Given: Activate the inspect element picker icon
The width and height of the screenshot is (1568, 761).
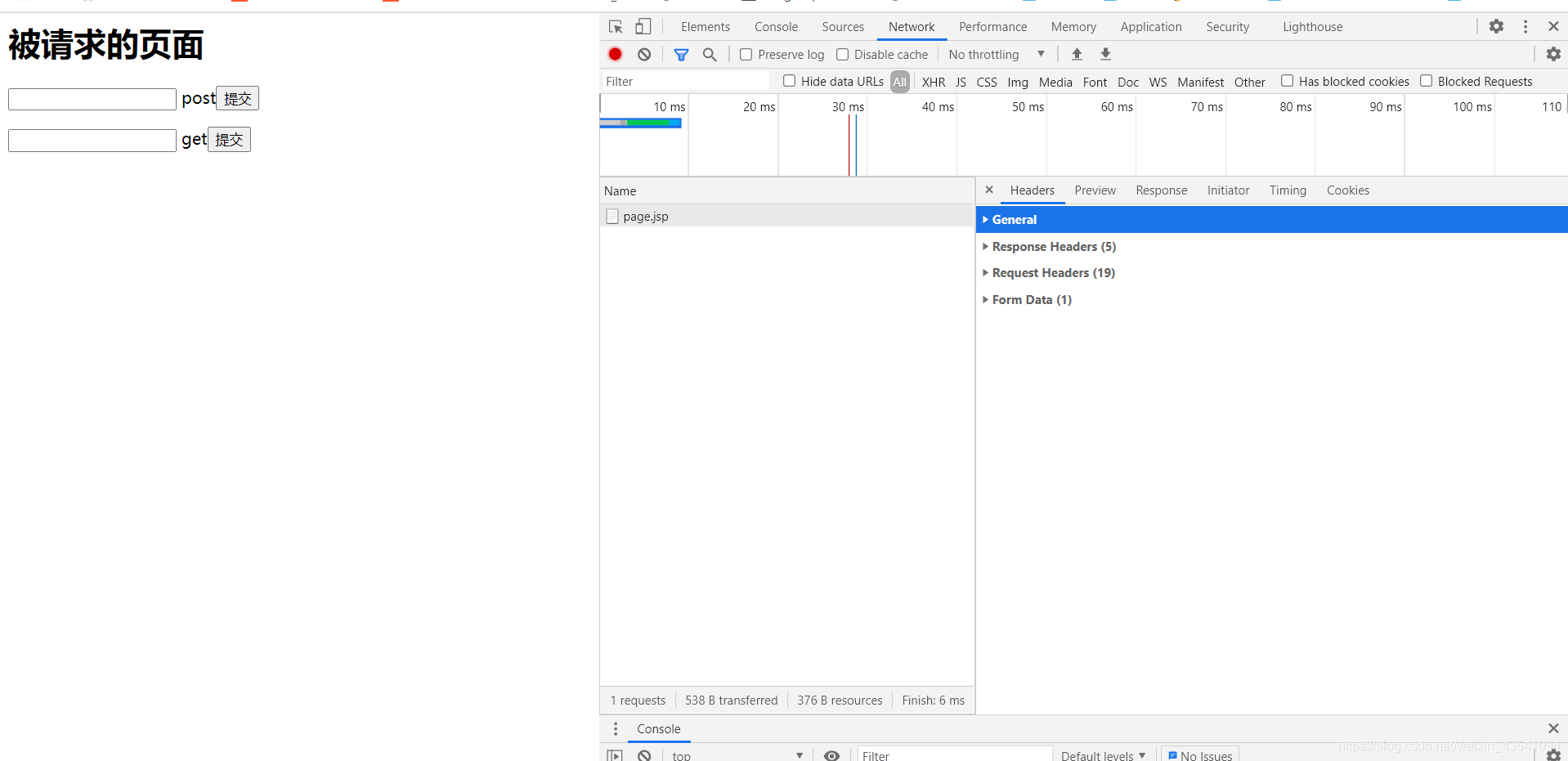Looking at the screenshot, I should point(616,27).
